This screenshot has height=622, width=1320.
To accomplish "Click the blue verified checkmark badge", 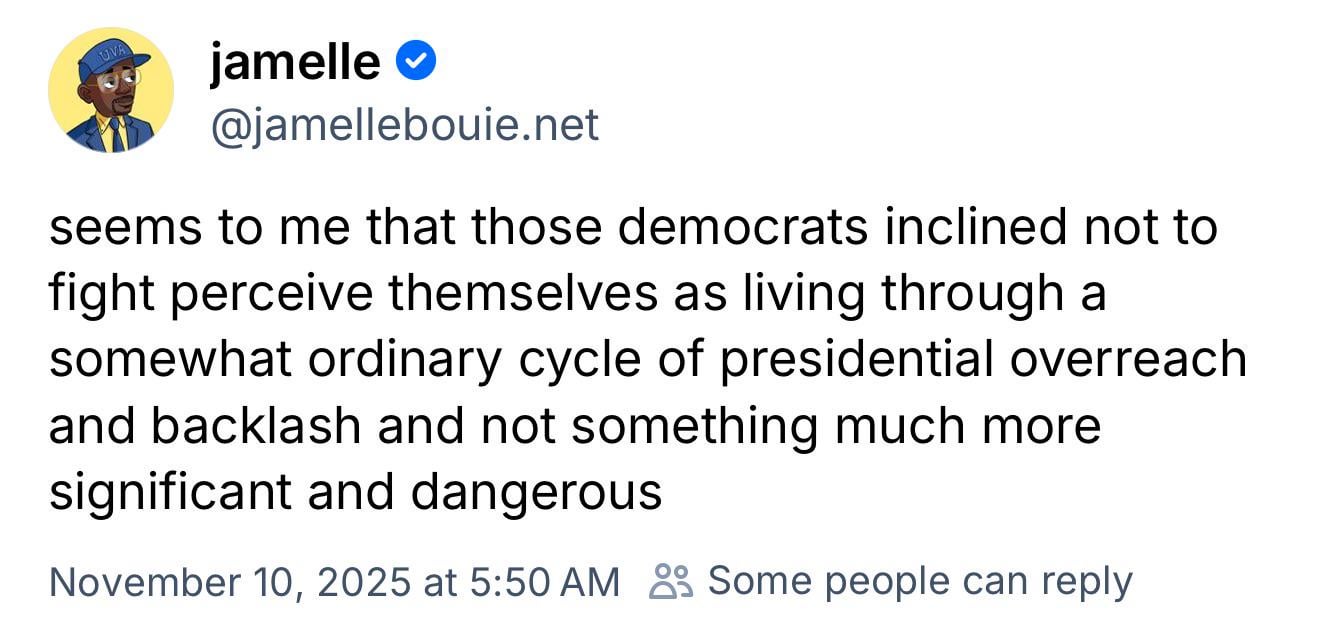I will pos(415,64).
